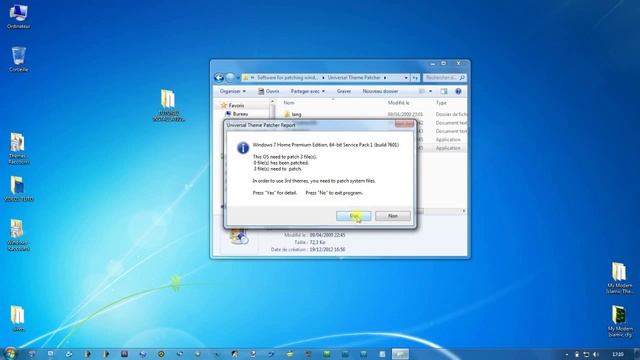
Task: Click Oui in the Theme Patcher Report
Action: (353, 216)
